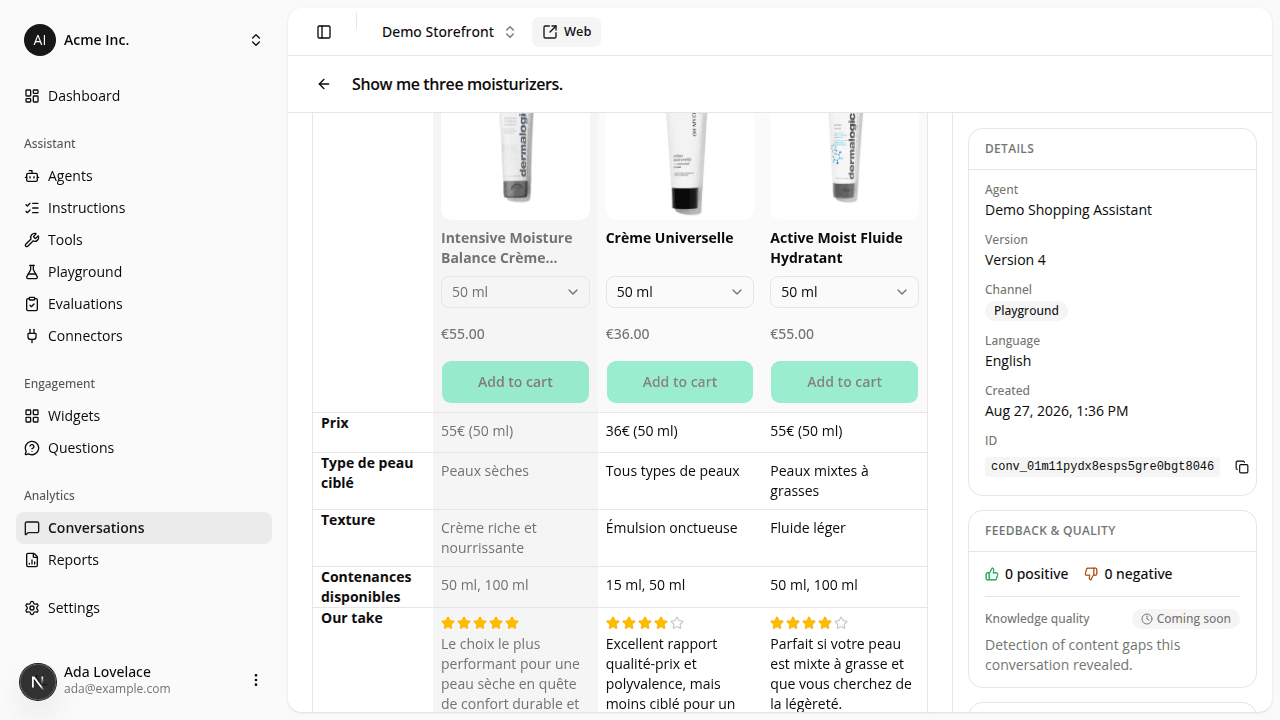Click the back arrow beside conversation title

[x=324, y=84]
